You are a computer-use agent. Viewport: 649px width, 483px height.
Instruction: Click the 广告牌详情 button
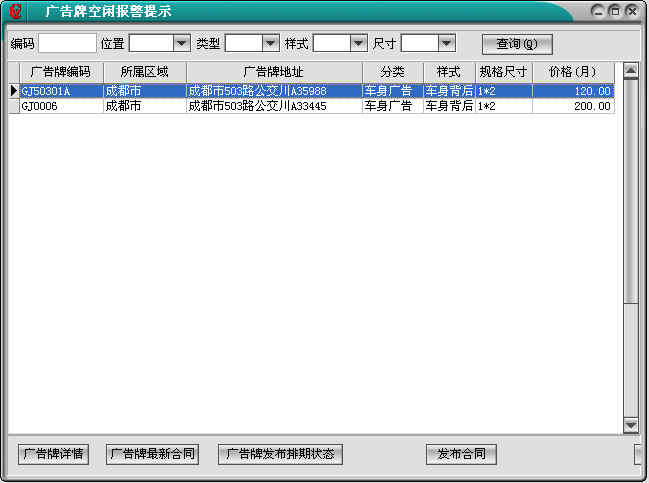click(53, 454)
